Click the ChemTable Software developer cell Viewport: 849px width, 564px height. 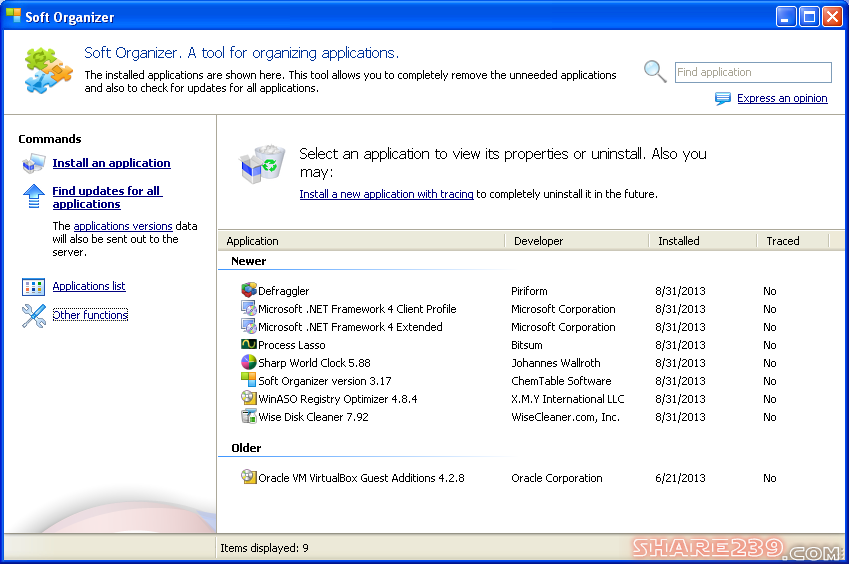[561, 381]
